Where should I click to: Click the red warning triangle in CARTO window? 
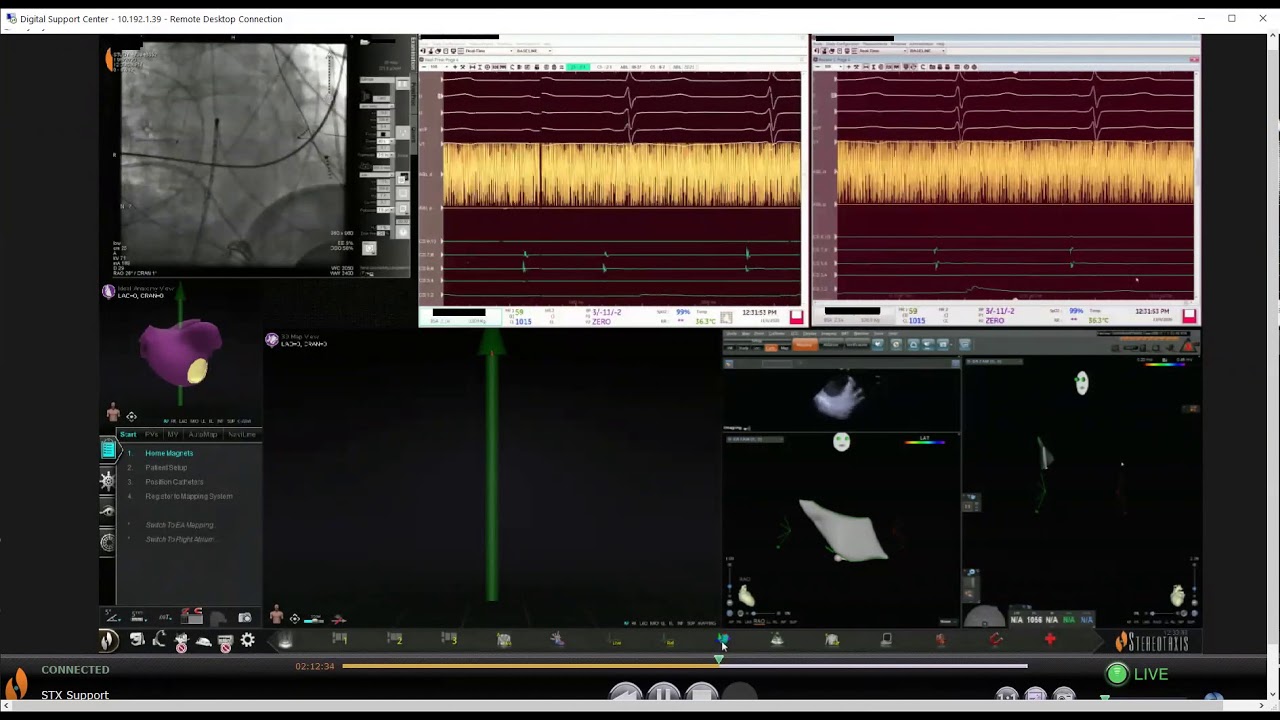[x=1187, y=346]
